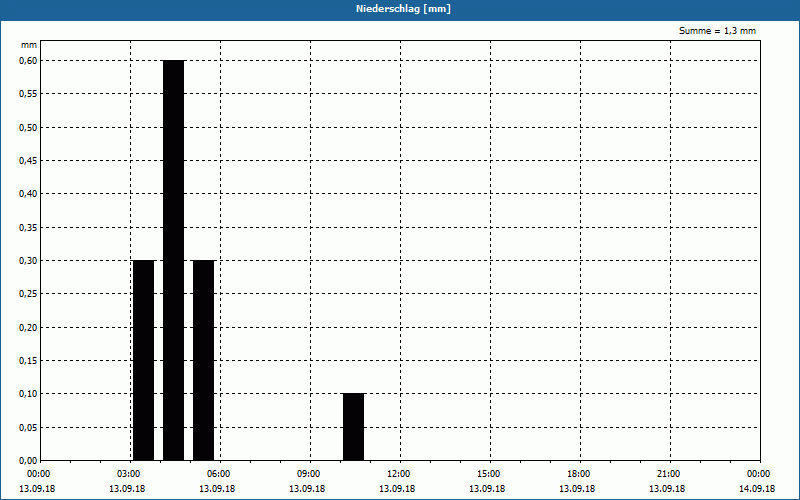800x500 pixels.
Task: Click the Summe = 1,3 mm label
Action: click(x=717, y=31)
